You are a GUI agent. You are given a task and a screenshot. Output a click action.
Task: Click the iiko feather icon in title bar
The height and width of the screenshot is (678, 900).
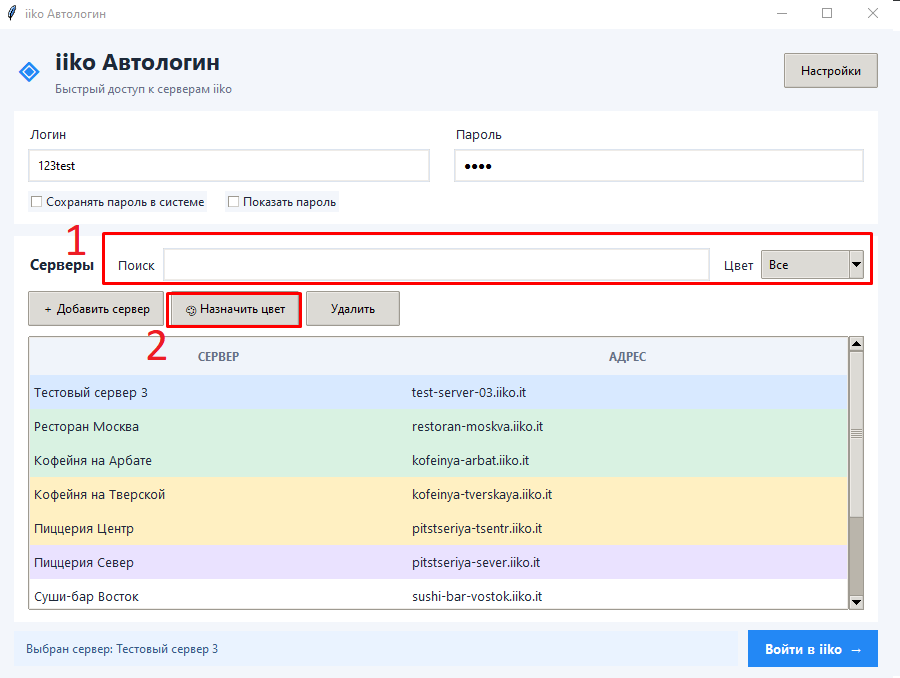[x=12, y=13]
